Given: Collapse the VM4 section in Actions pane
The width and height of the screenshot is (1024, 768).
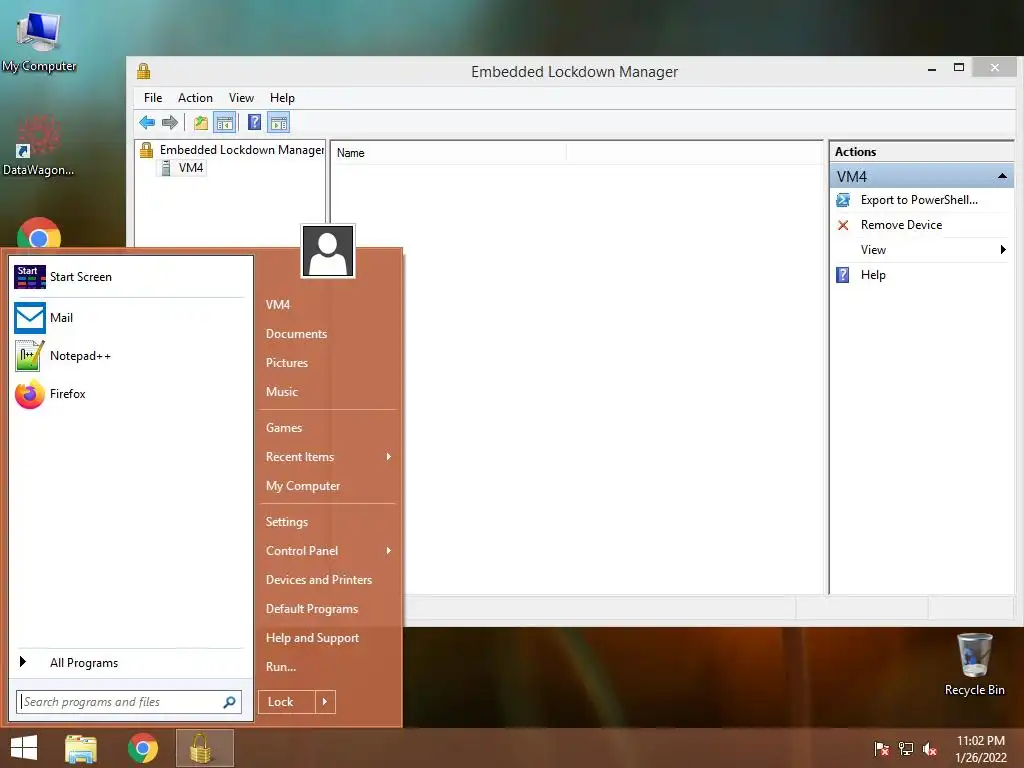Looking at the screenshot, I should pyautogui.click(x=1002, y=176).
